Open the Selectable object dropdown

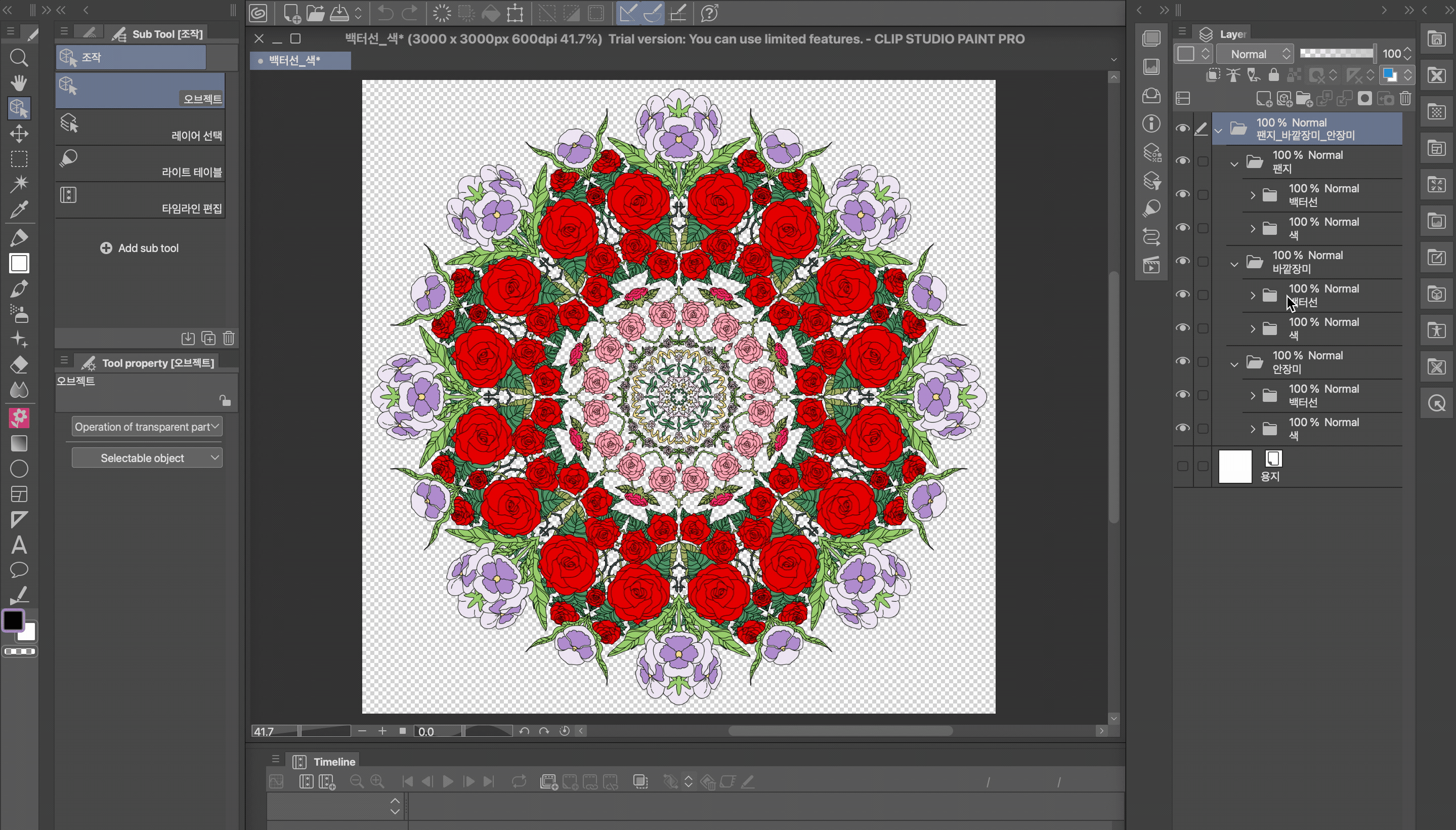tap(146, 458)
